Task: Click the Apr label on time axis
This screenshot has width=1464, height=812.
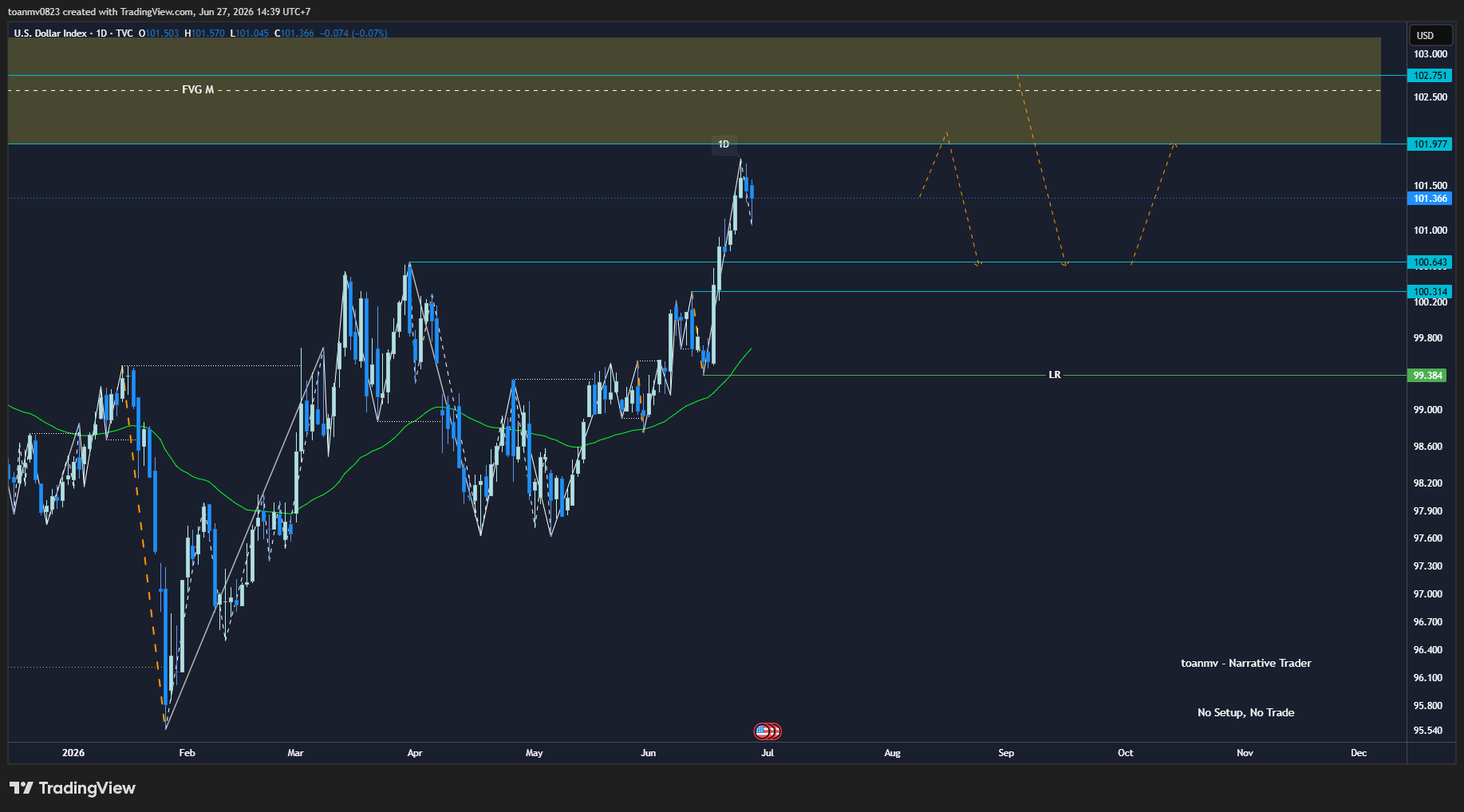Action: click(x=415, y=753)
